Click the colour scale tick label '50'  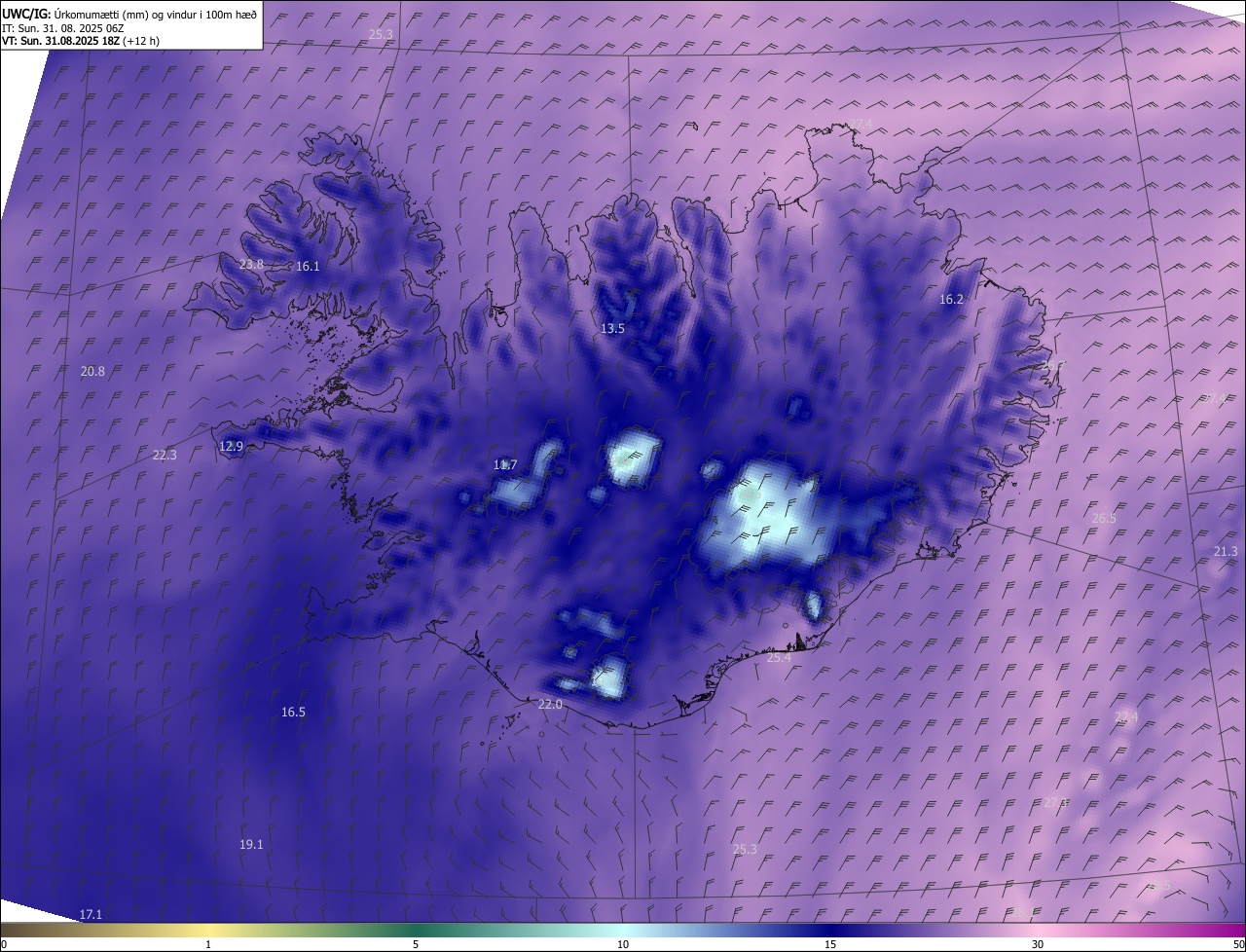point(1238,944)
